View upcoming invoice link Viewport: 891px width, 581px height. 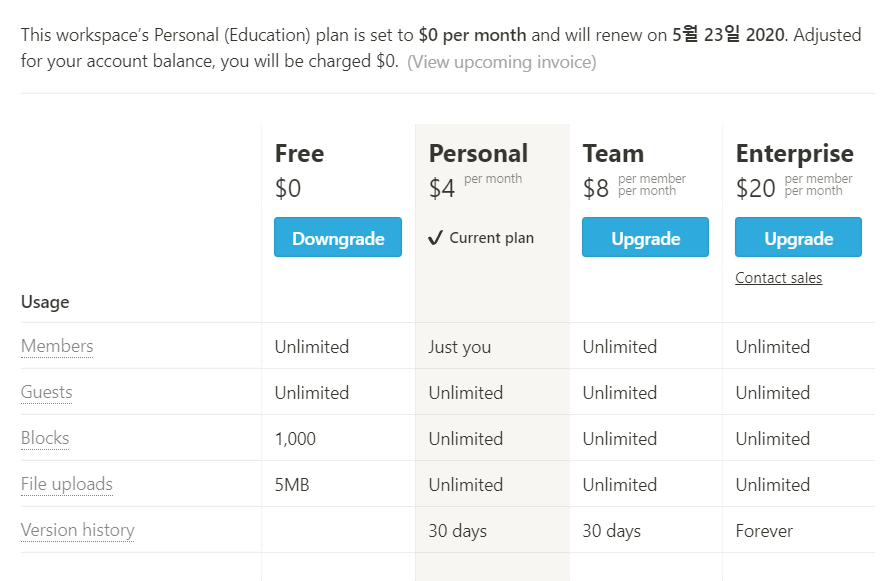coord(502,62)
